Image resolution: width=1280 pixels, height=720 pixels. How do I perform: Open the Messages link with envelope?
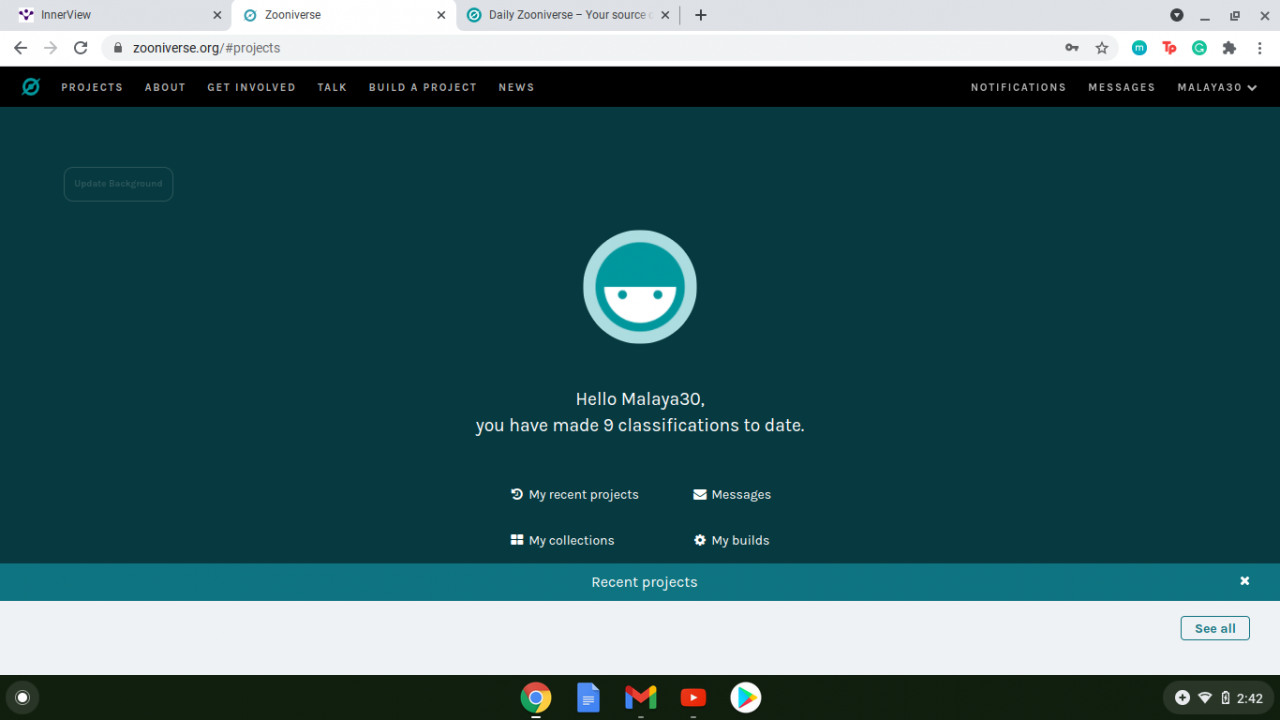tap(732, 494)
